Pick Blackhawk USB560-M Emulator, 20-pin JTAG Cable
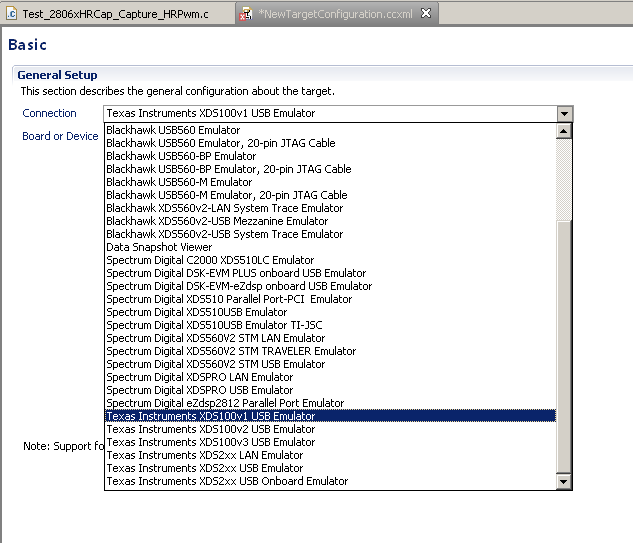The image size is (633, 543). 330,195
